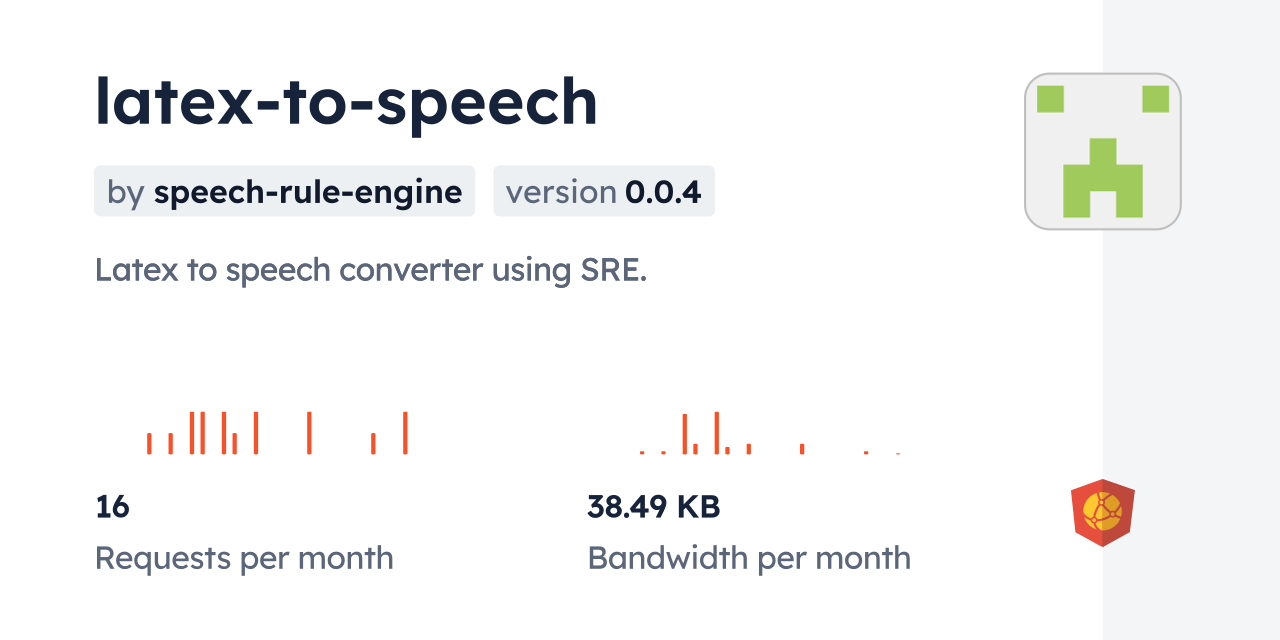
Task: Click the top-right green square of avatar
Action: (1155, 99)
